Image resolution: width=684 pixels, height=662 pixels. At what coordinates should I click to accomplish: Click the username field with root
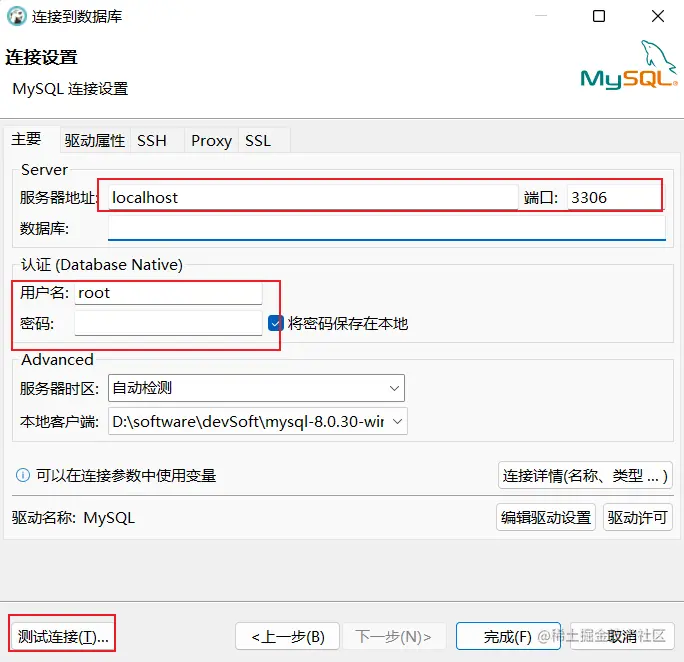[168, 293]
